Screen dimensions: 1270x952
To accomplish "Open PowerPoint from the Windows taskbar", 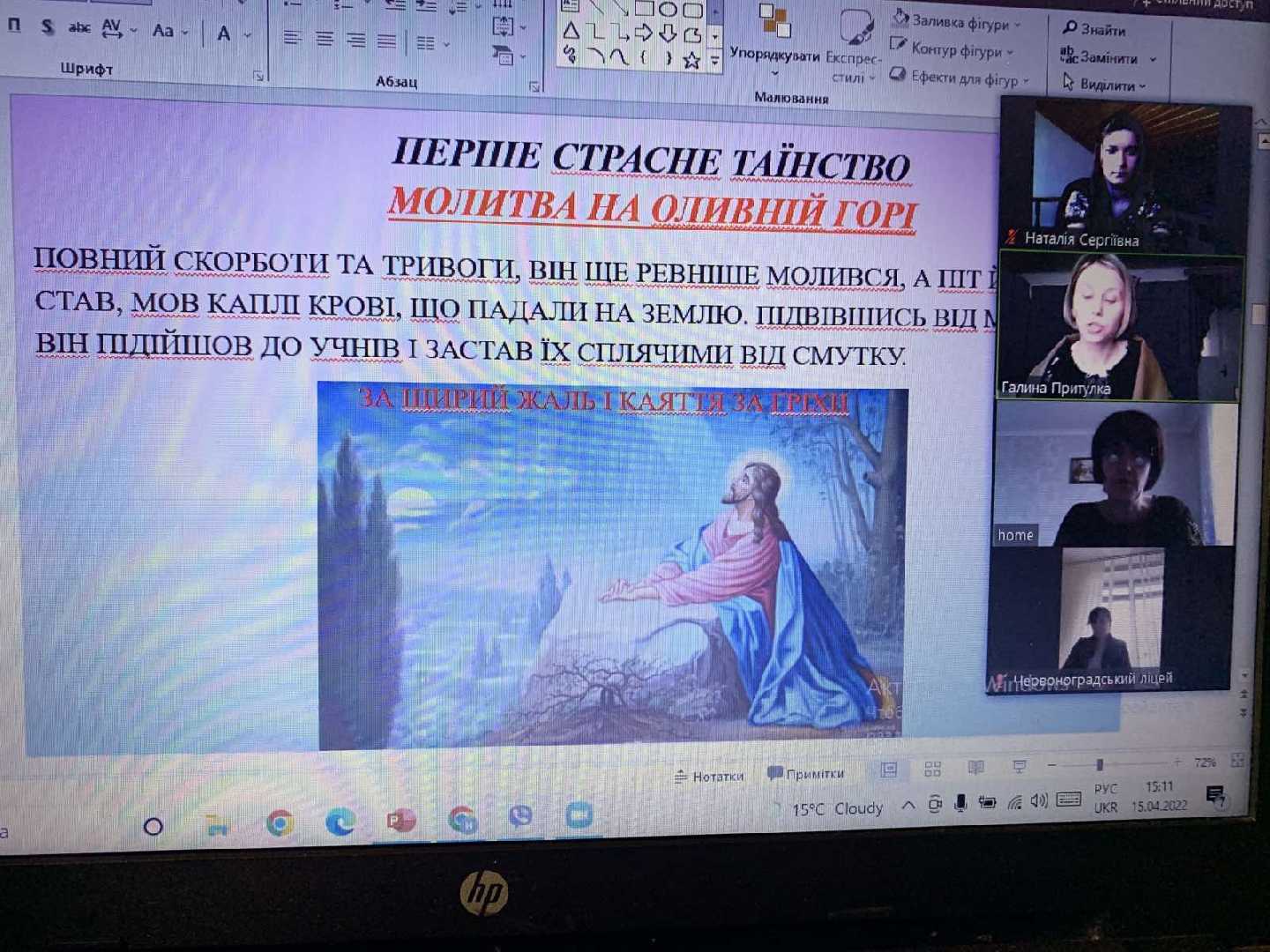I will (x=401, y=822).
